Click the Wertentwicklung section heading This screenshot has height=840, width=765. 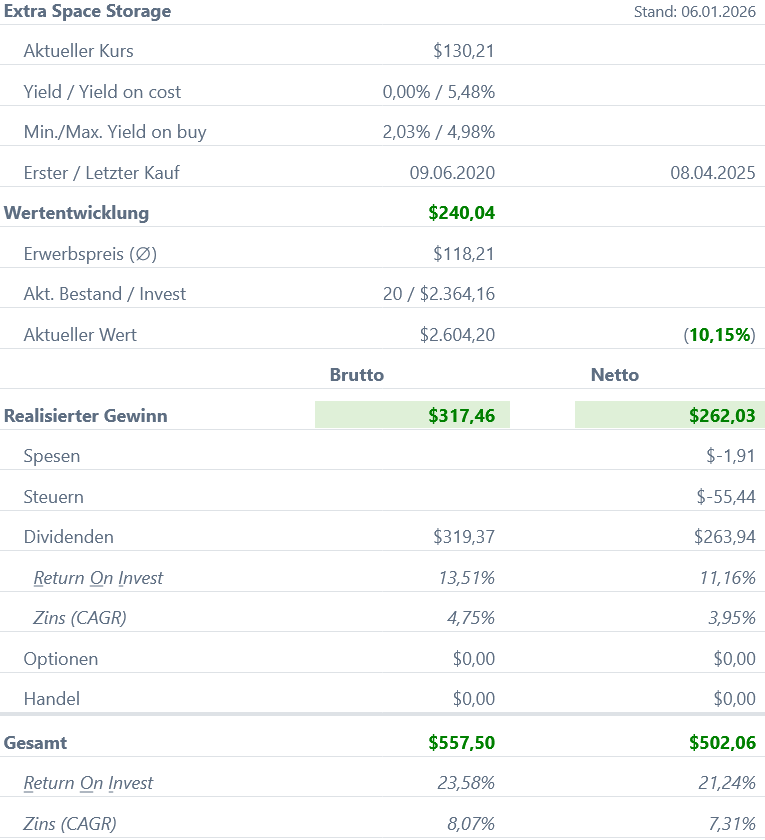[77, 213]
